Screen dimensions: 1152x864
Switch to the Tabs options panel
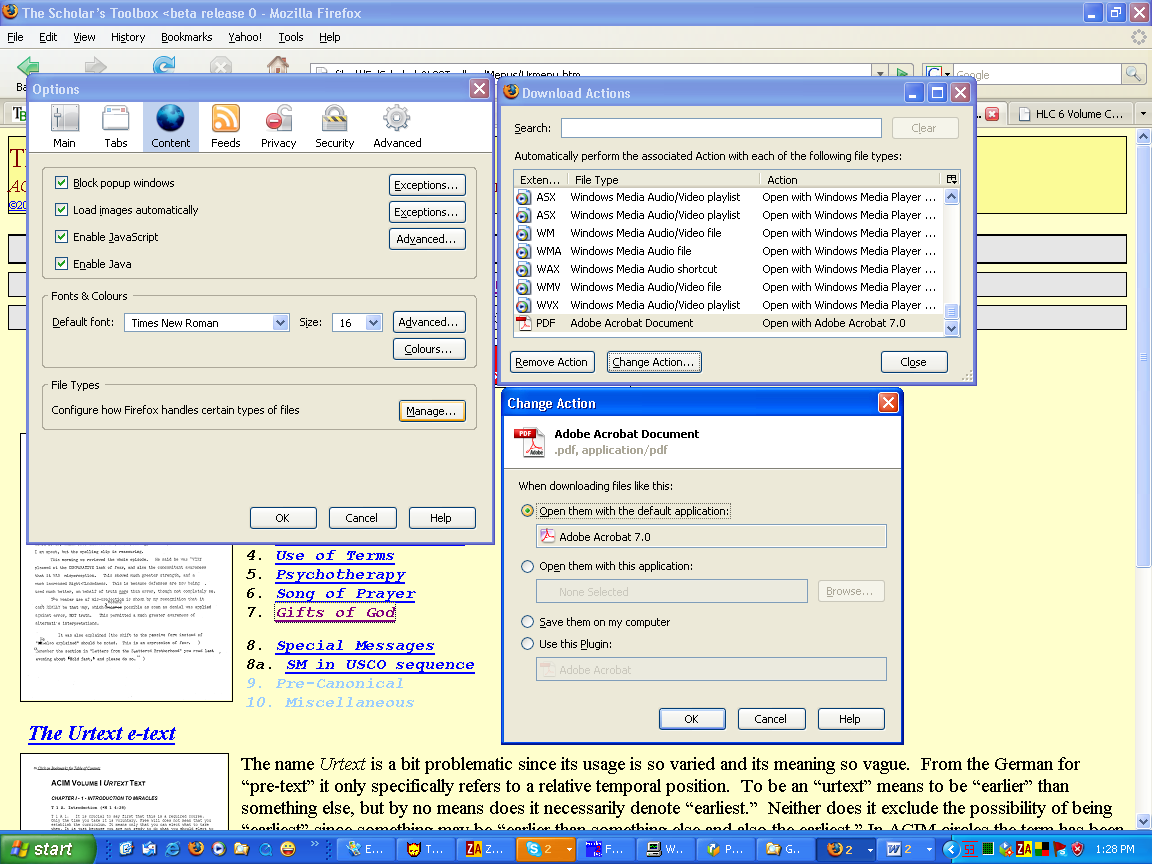pos(116,127)
